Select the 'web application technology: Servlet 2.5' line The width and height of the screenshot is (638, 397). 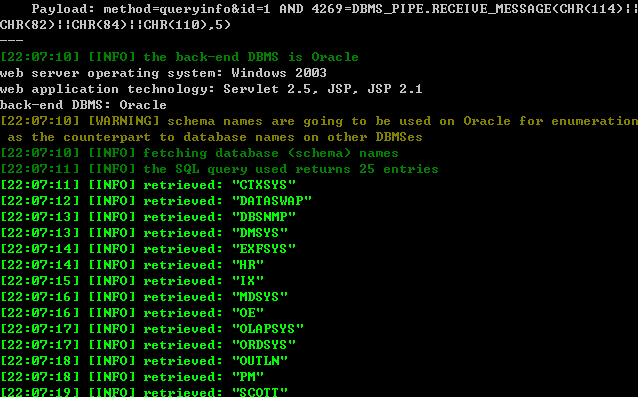click(x=211, y=89)
